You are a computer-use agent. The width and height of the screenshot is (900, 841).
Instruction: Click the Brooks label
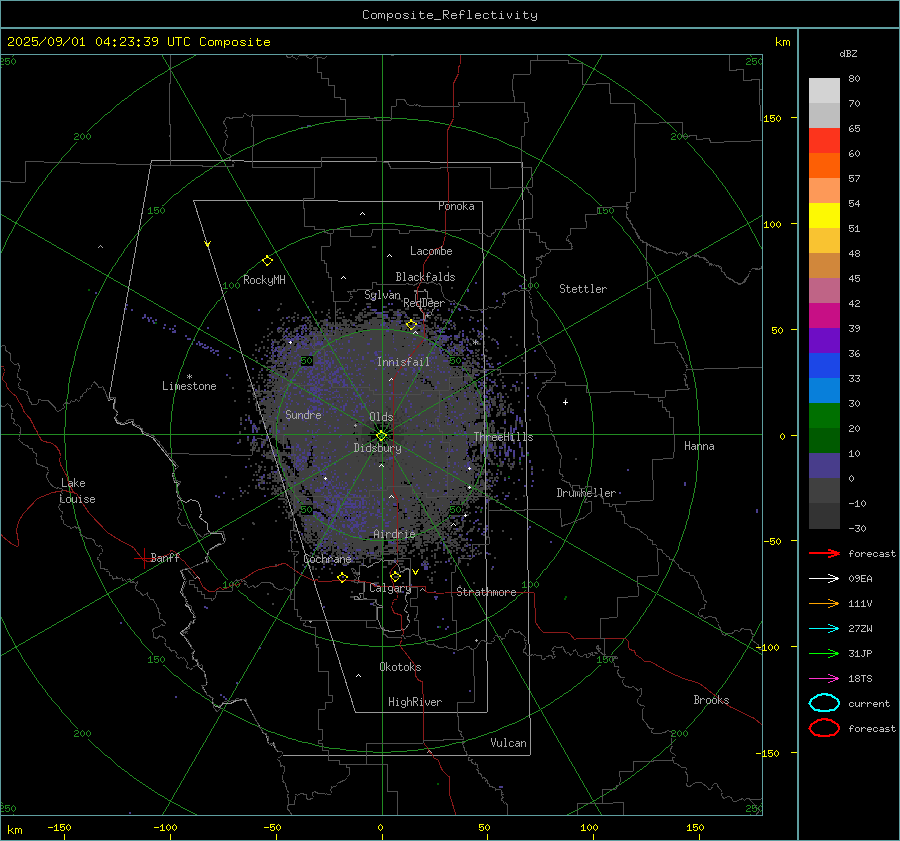pyautogui.click(x=711, y=700)
